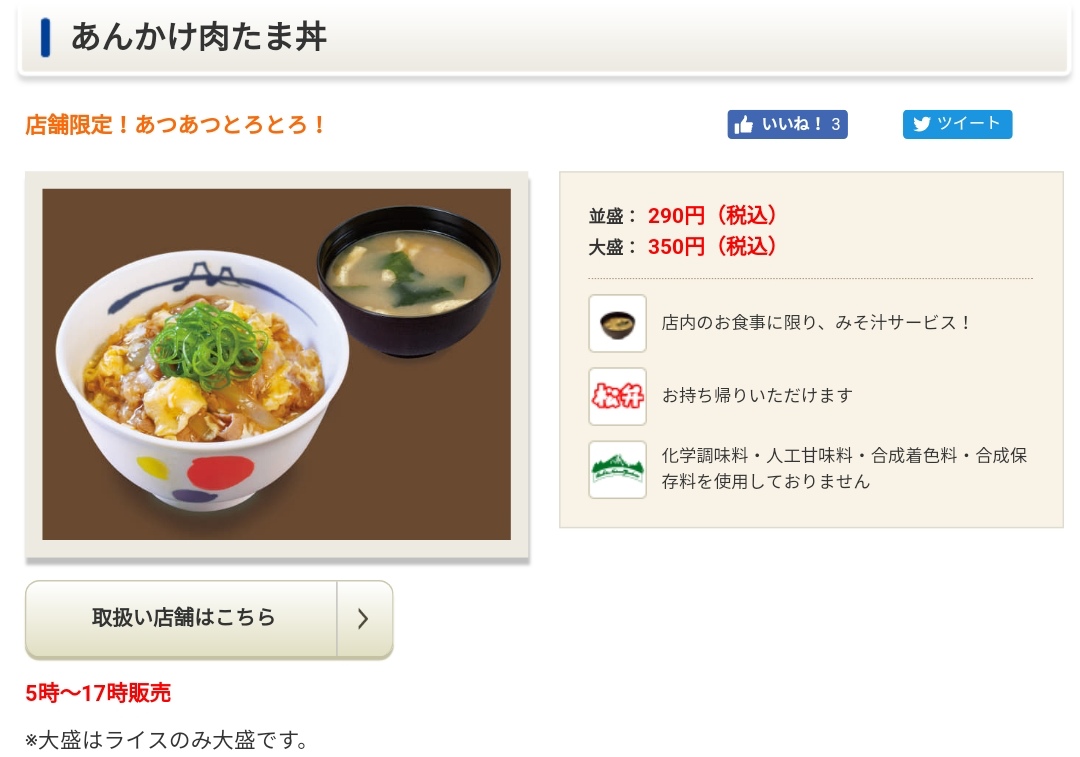Click the みそ汁サービス description text
This screenshot has height=757, width=1080.
[x=816, y=323]
